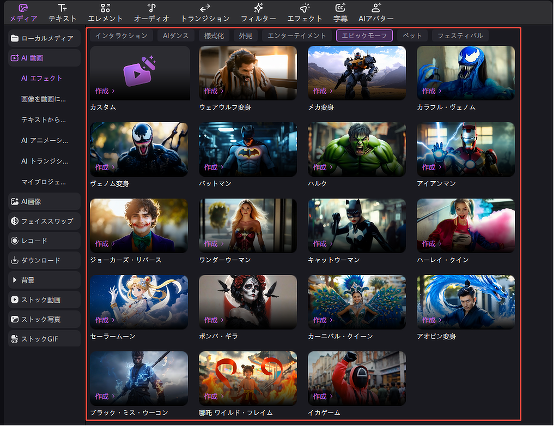Image resolution: width=554 pixels, height=426 pixels.
Task: Click 作成 on ハルク card
Action: coord(323,167)
